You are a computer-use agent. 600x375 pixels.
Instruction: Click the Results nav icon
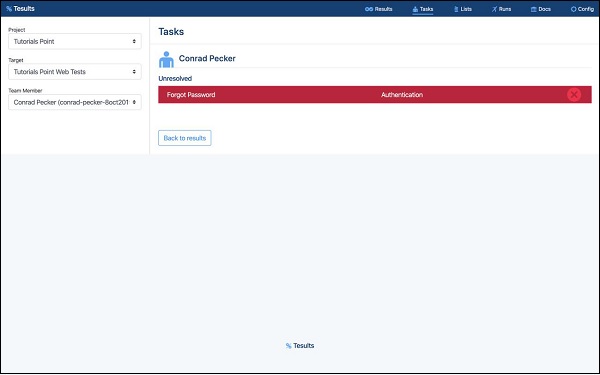tap(369, 9)
